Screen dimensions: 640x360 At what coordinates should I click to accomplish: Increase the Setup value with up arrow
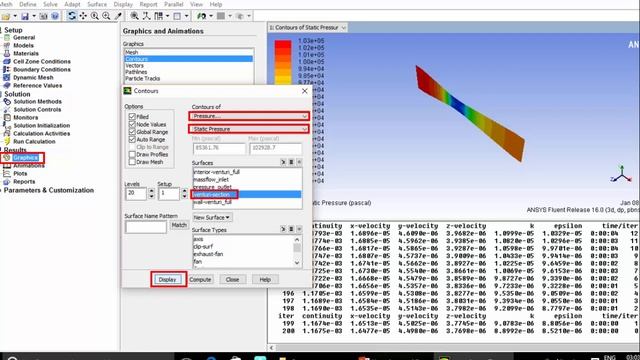pos(184,190)
